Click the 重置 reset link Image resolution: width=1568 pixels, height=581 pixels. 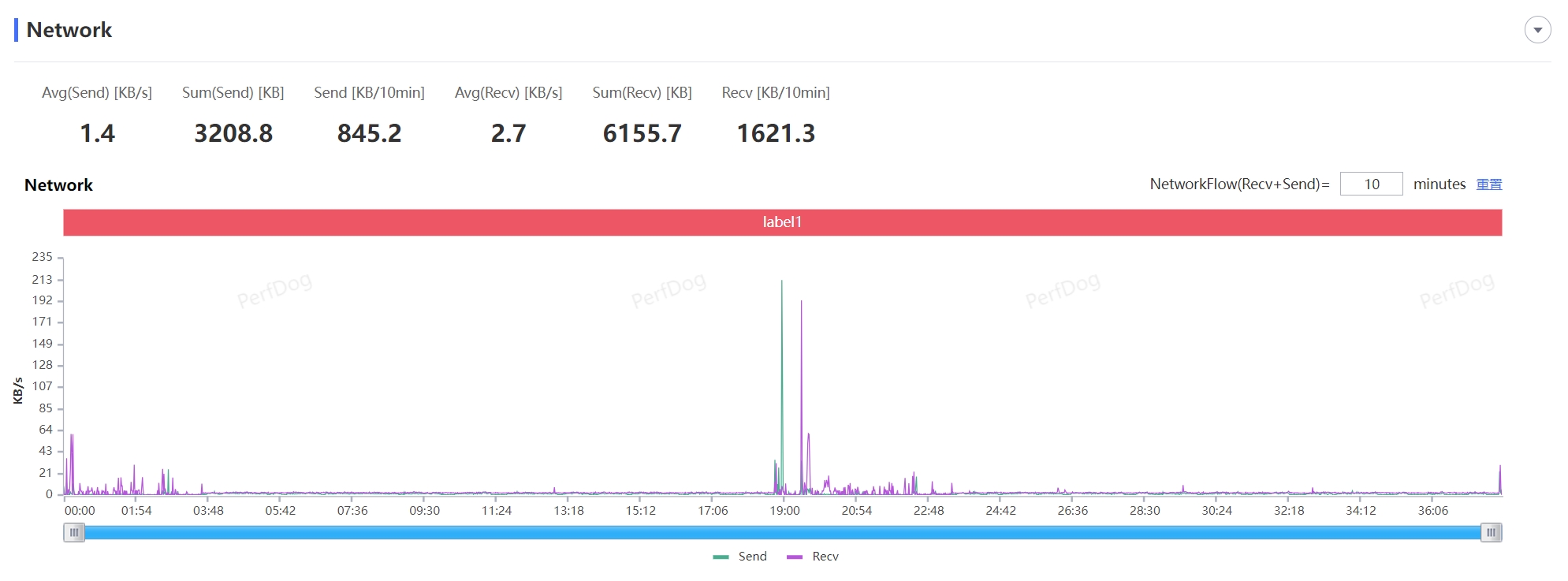tap(1488, 184)
